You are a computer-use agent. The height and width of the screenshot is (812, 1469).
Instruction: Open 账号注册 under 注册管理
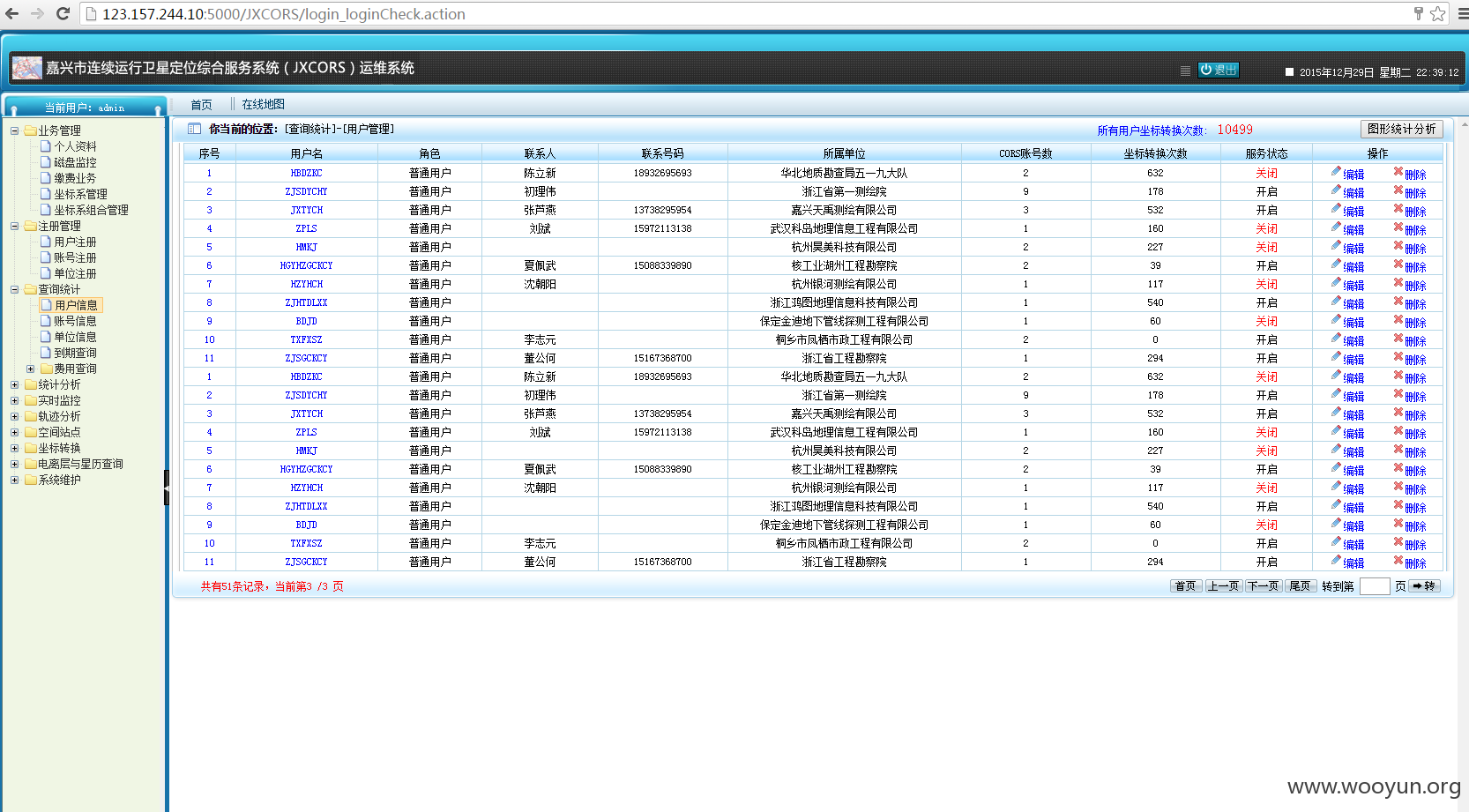point(75,257)
